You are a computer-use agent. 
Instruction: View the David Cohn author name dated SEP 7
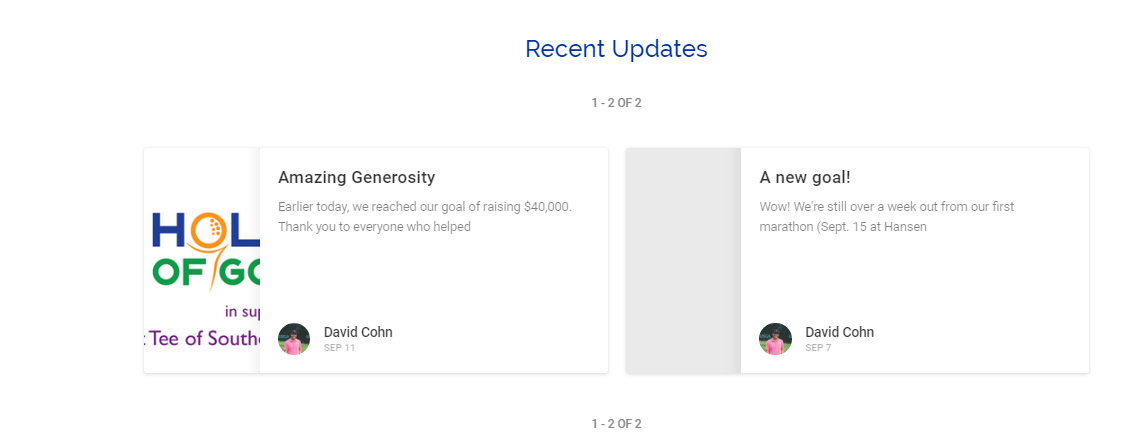coord(840,332)
